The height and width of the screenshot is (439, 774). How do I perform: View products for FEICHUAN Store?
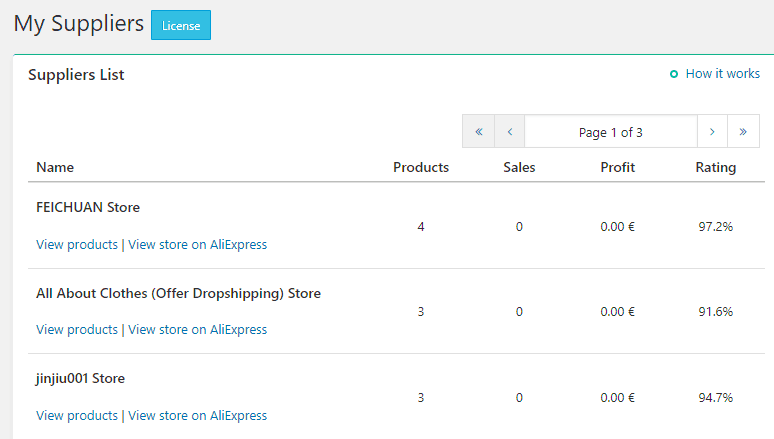pos(77,244)
